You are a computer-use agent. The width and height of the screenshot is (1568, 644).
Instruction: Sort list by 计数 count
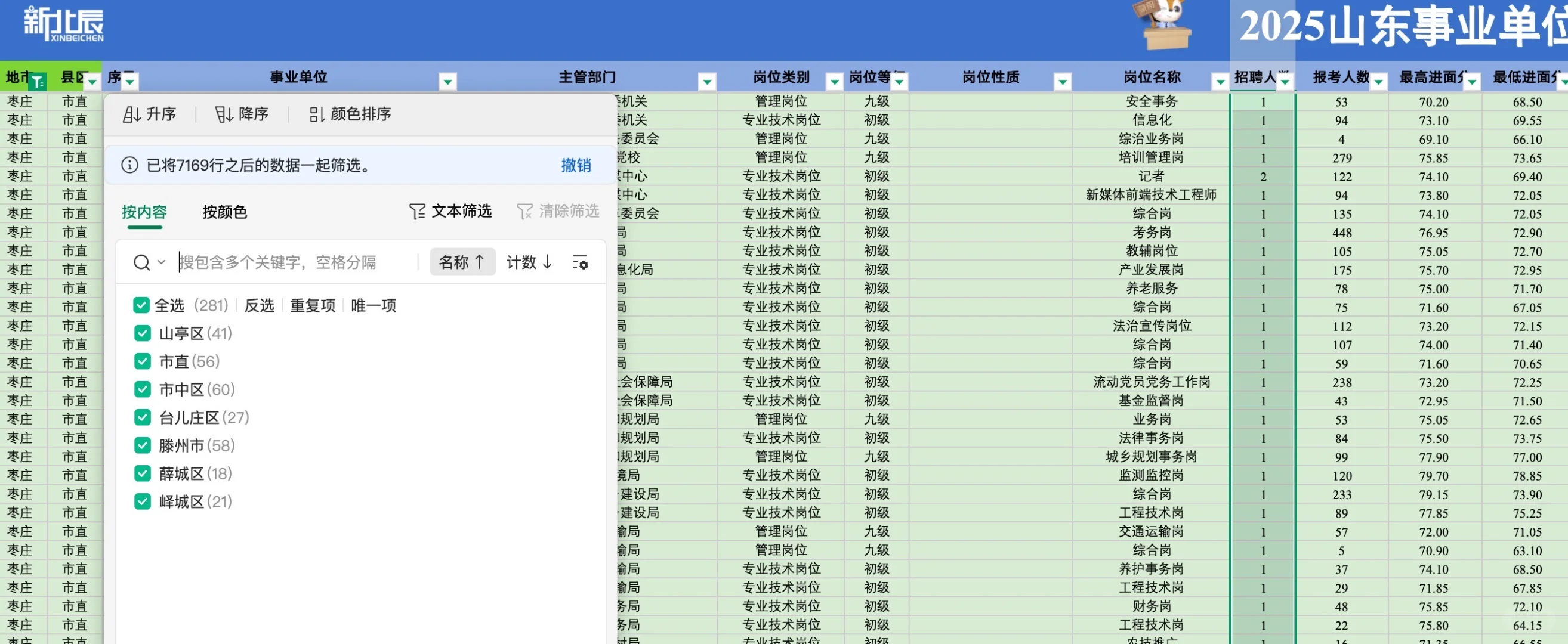529,262
